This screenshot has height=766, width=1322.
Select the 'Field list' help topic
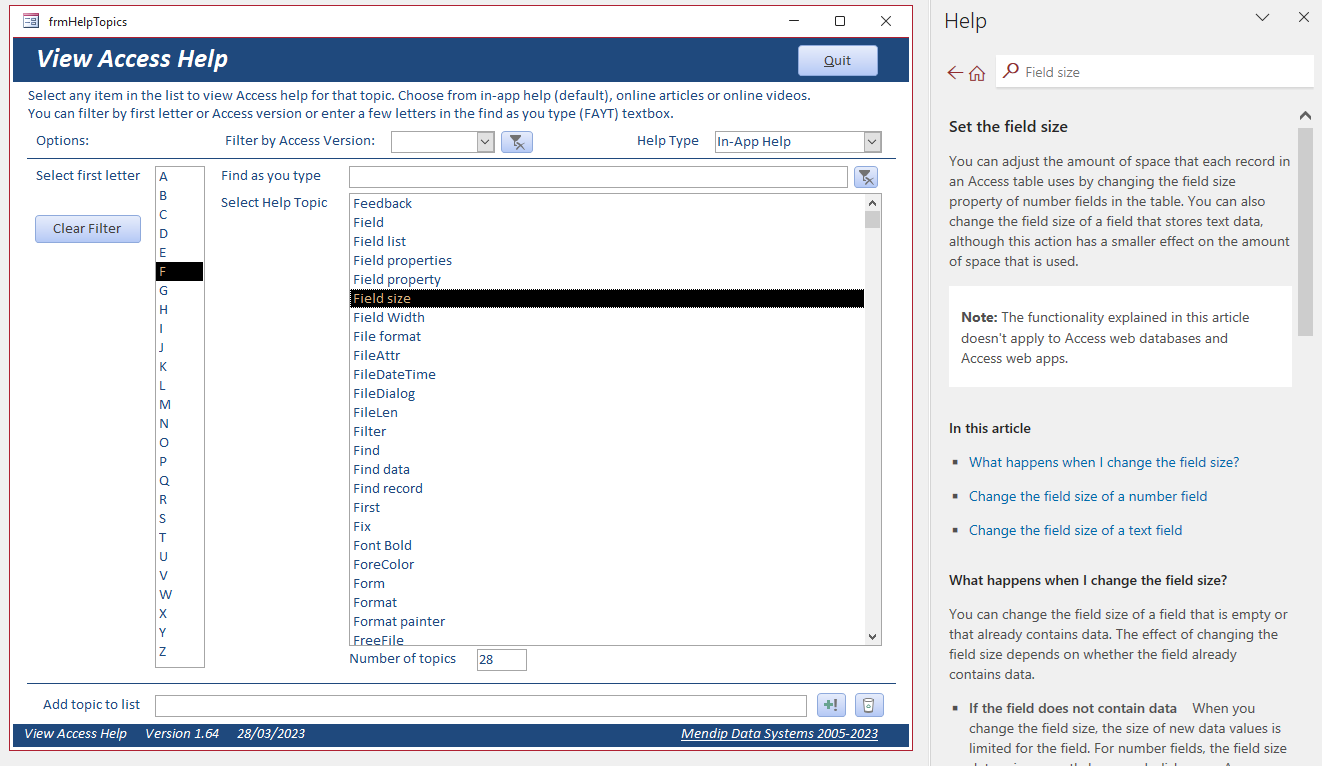click(x=607, y=242)
